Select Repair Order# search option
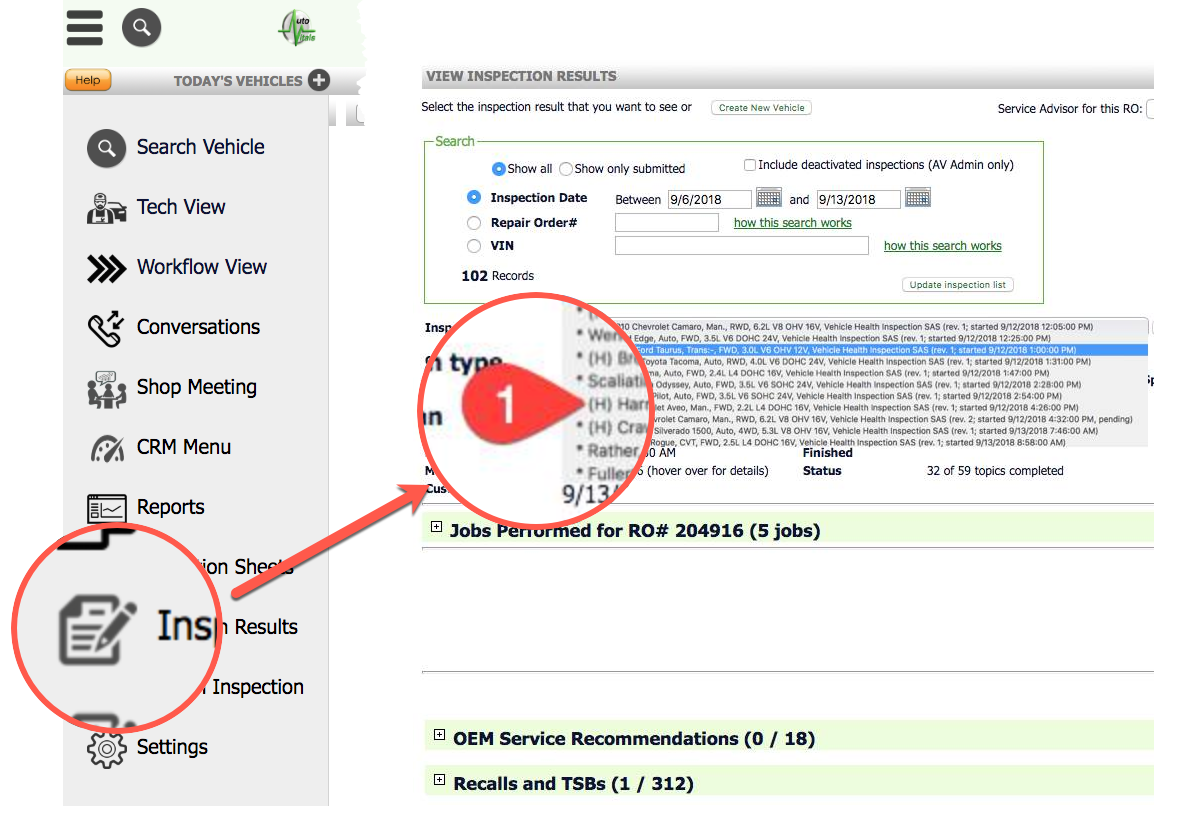Image resolution: width=1178 pixels, height=819 pixels. coord(473,223)
